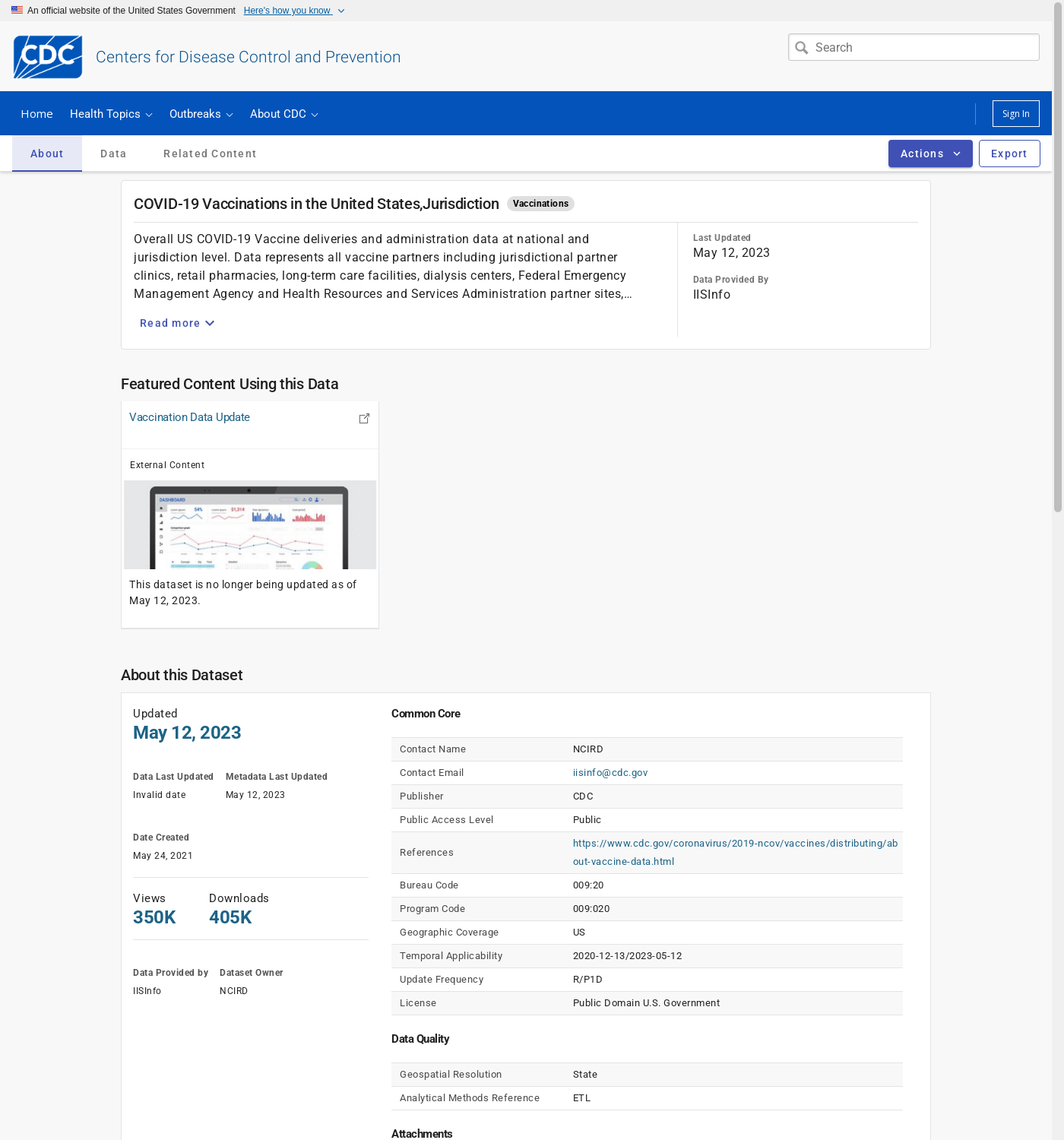
Task: Click the Export button
Action: click(1009, 154)
